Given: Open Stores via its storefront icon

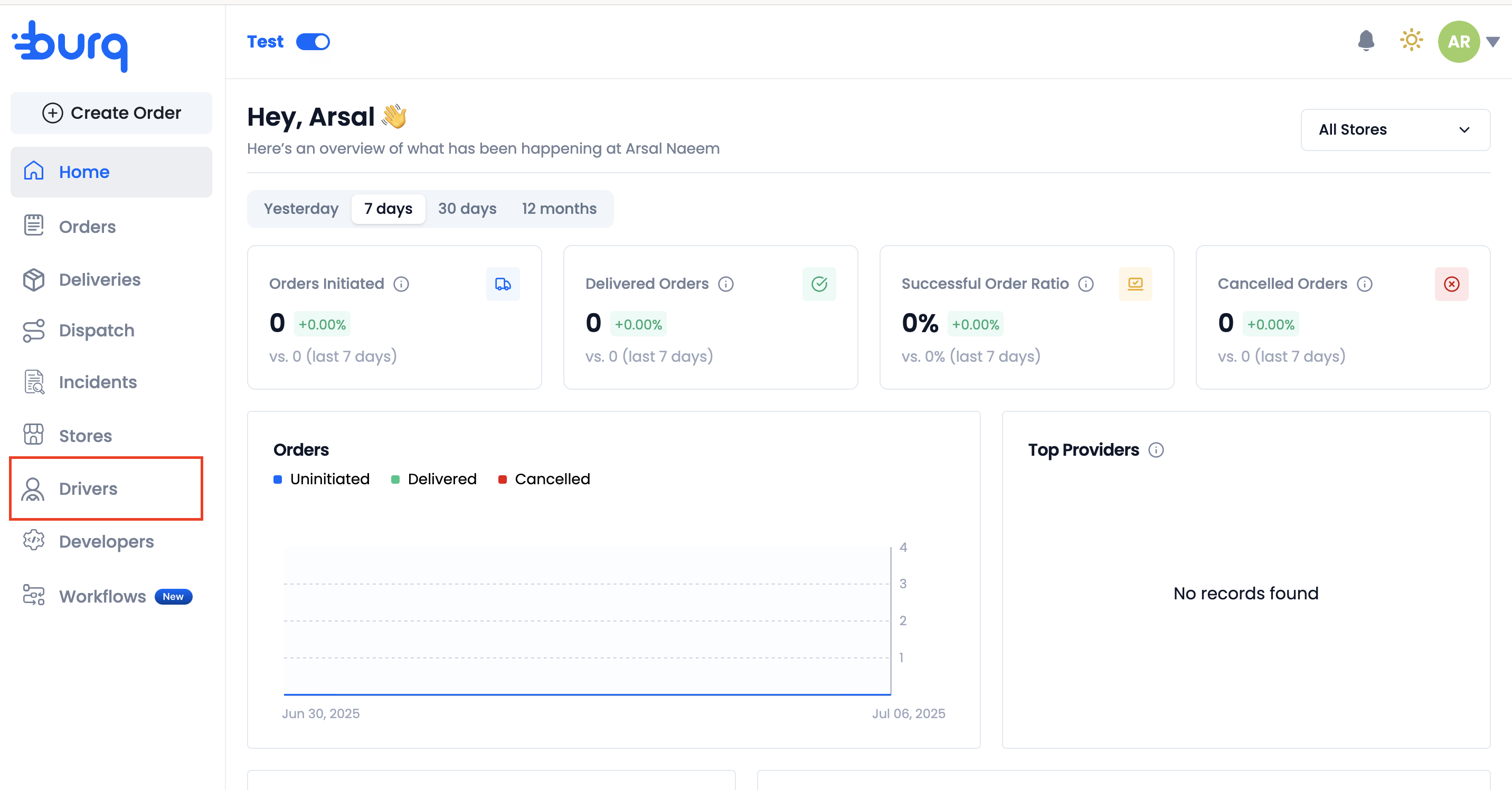Looking at the screenshot, I should point(33,434).
